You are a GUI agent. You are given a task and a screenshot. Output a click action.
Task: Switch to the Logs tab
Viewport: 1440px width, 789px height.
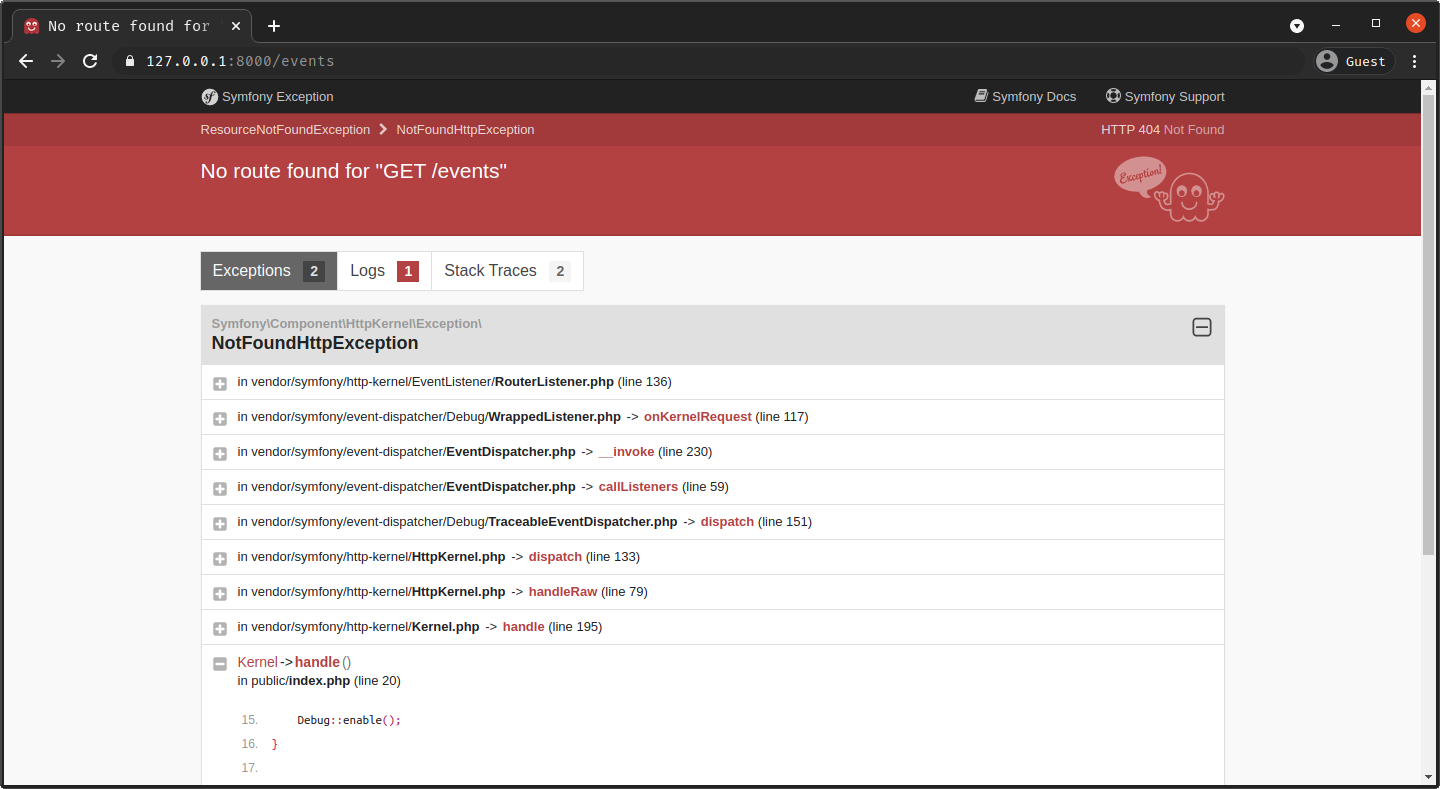[383, 271]
